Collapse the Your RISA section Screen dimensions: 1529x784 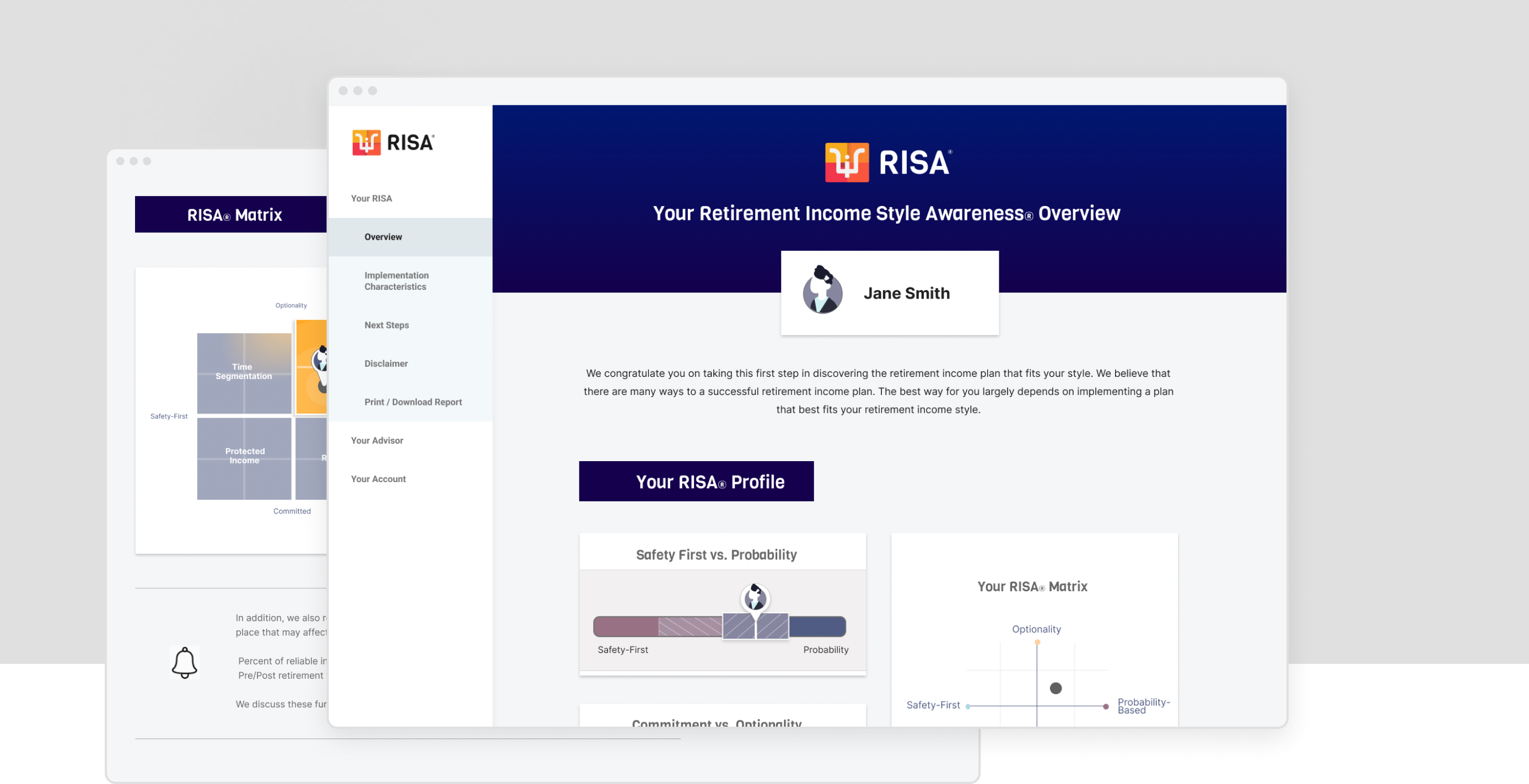[371, 198]
